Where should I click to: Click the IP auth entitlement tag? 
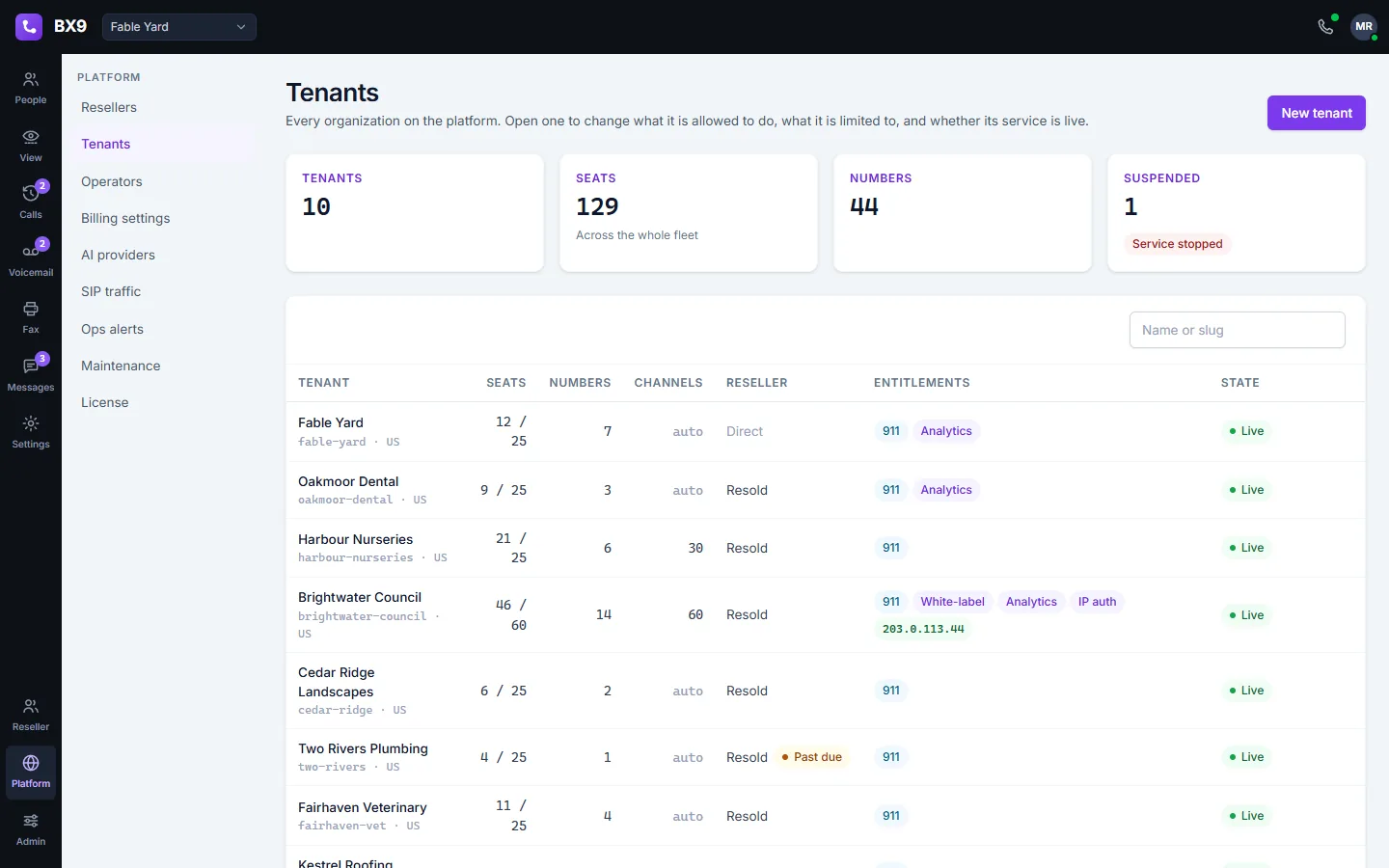point(1097,602)
